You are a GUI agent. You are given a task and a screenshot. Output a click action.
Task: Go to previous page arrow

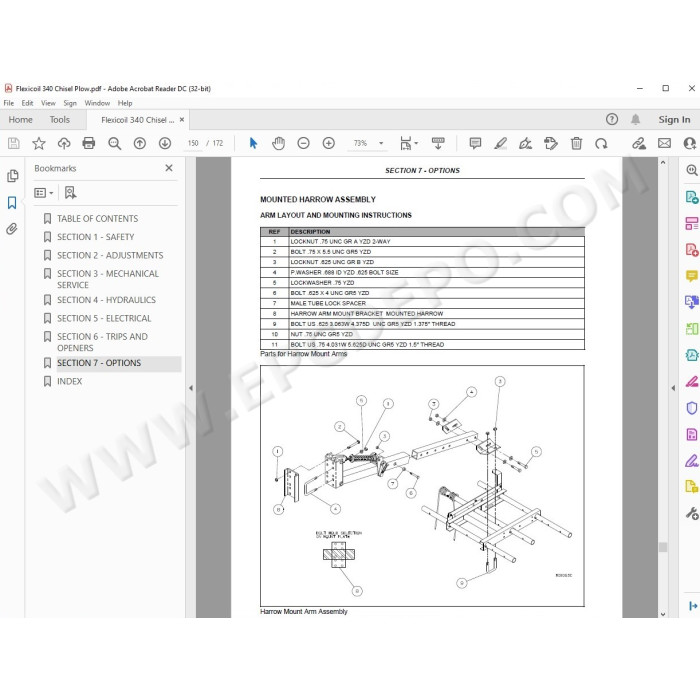pos(140,143)
